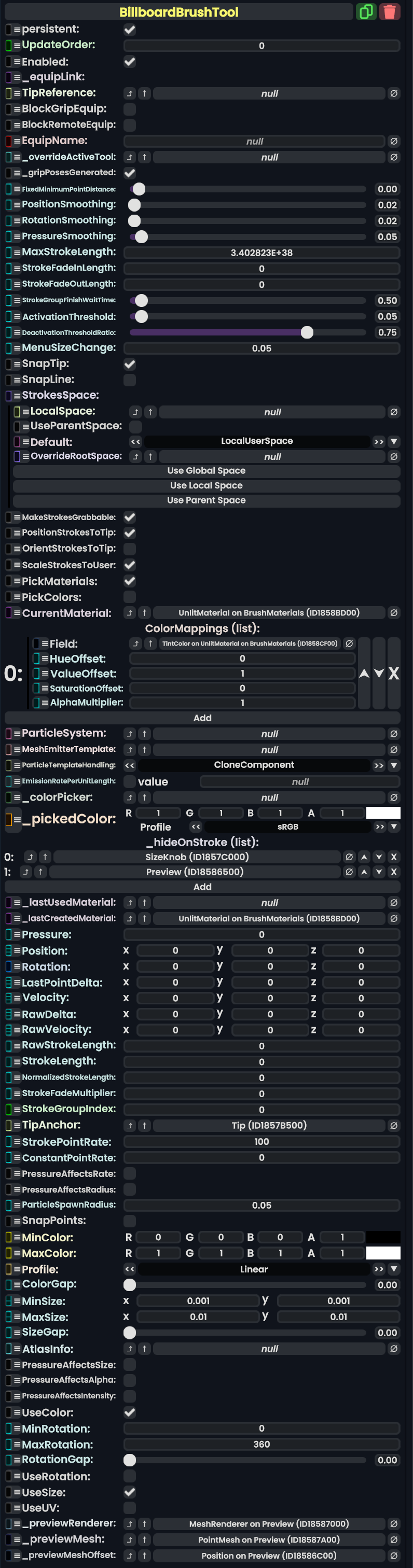Clear the TipReference field with null icon
The image size is (413, 1568).
click(x=393, y=94)
